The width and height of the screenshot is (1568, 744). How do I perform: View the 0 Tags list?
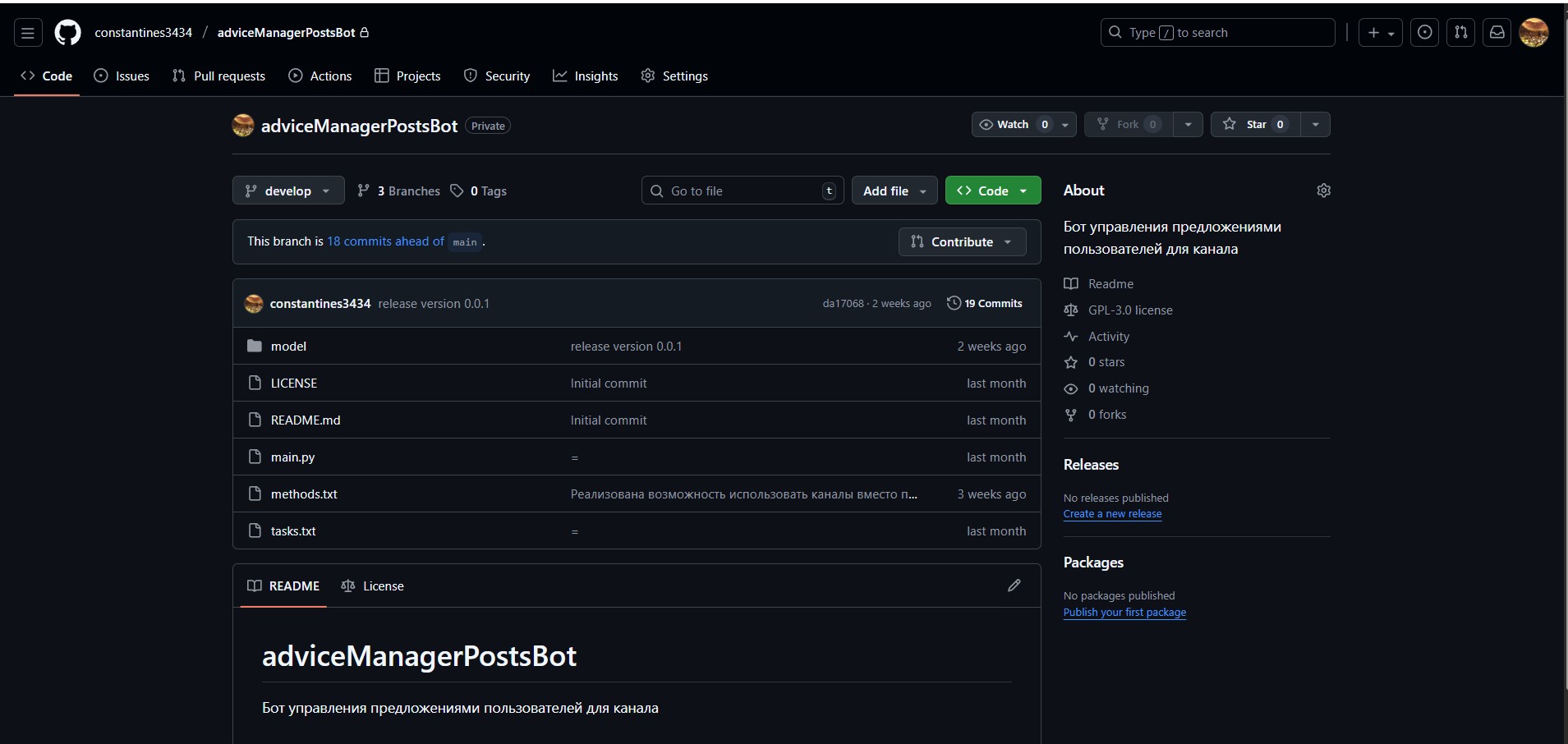(x=478, y=191)
